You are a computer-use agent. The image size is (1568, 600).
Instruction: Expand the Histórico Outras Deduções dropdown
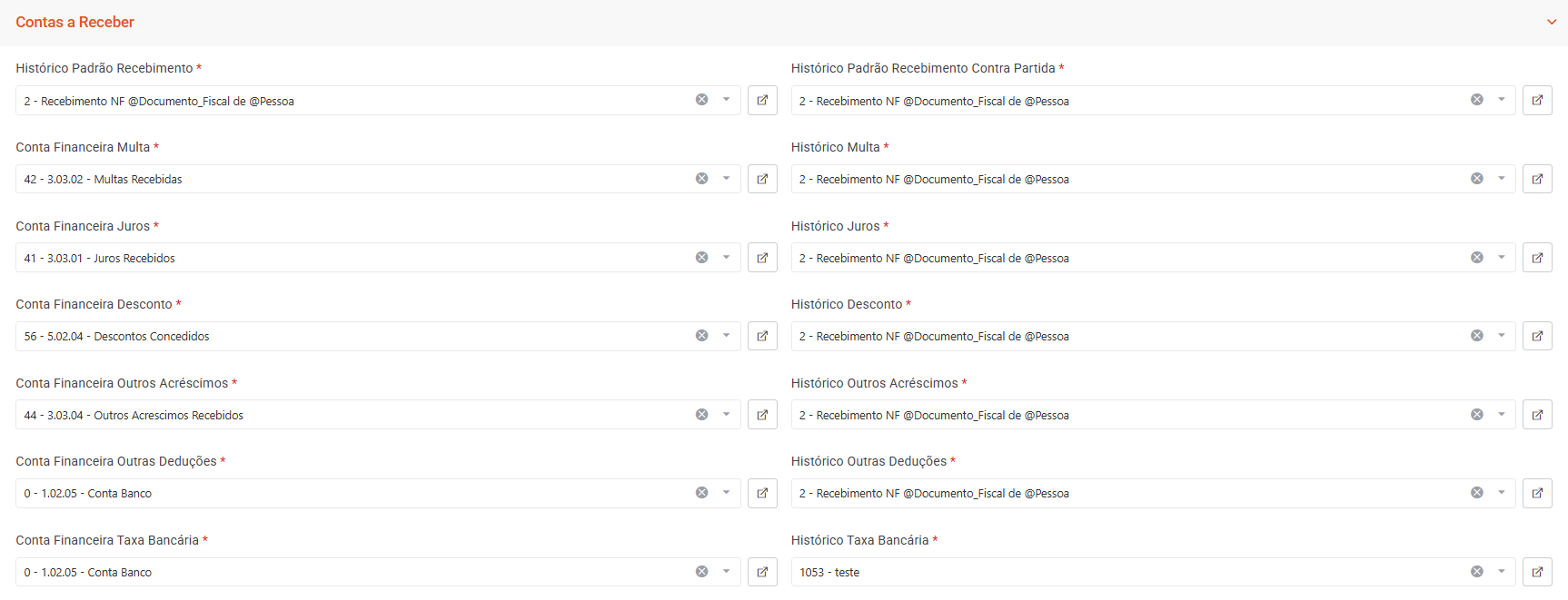click(1501, 493)
